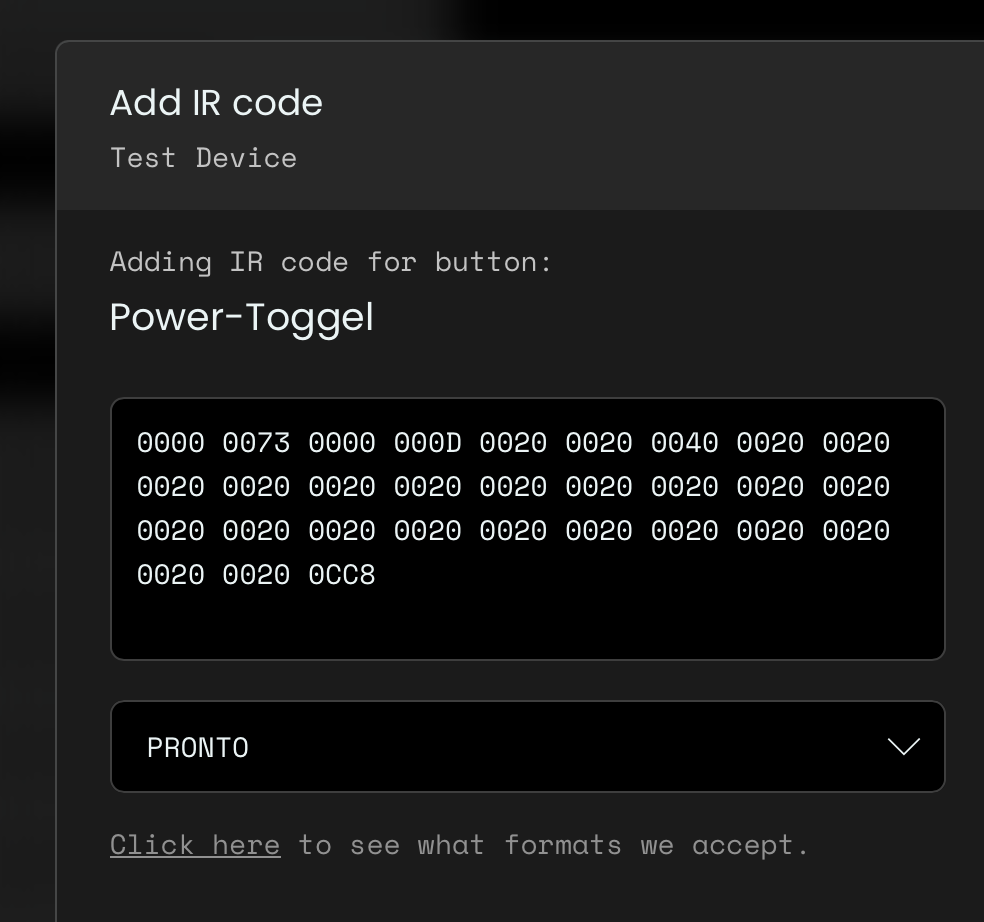This screenshot has width=984, height=922.
Task: Open the PRONTO format dropdown
Action: pos(528,746)
